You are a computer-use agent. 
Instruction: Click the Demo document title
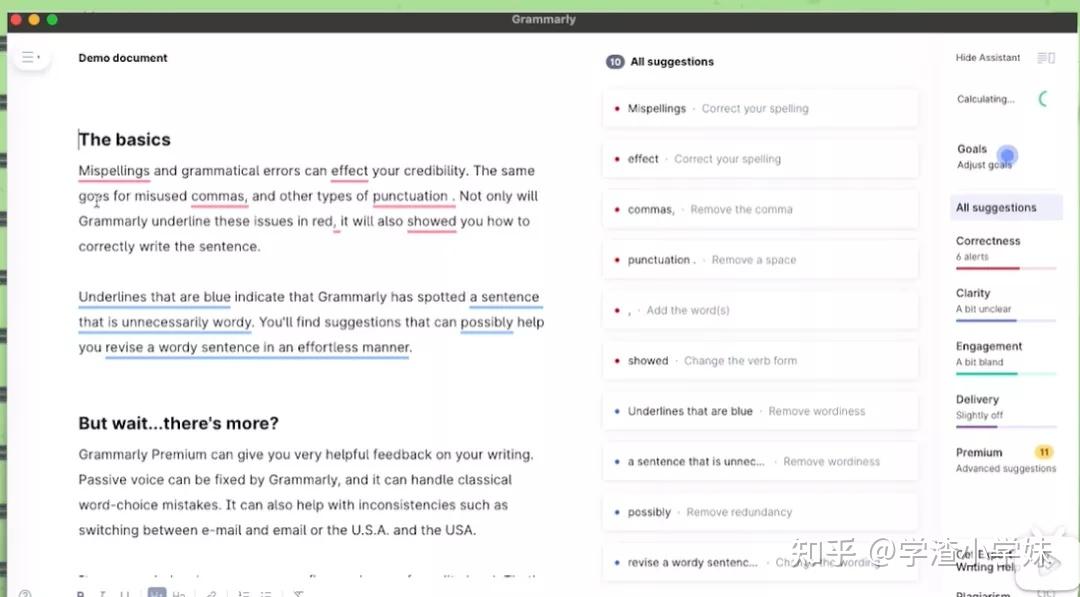pyautogui.click(x=123, y=58)
